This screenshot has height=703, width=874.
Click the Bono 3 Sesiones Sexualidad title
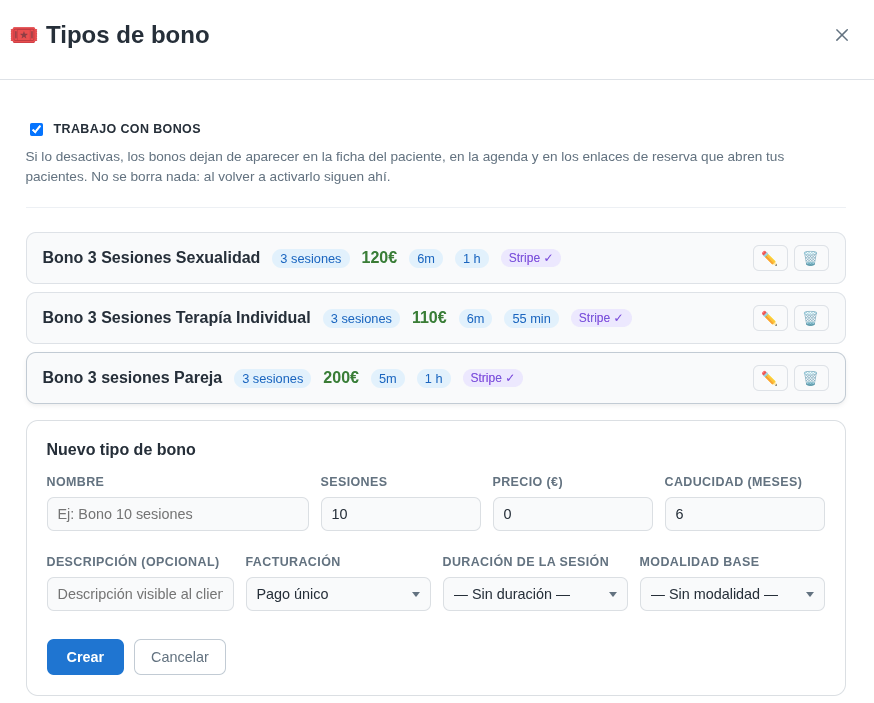[x=151, y=258]
